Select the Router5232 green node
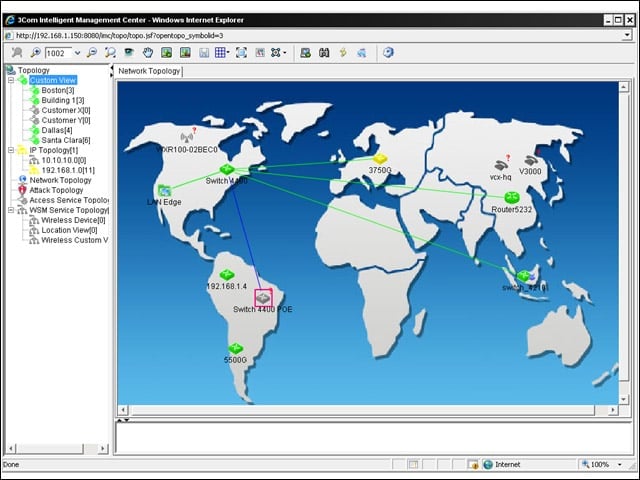The width and height of the screenshot is (640, 480). (511, 198)
